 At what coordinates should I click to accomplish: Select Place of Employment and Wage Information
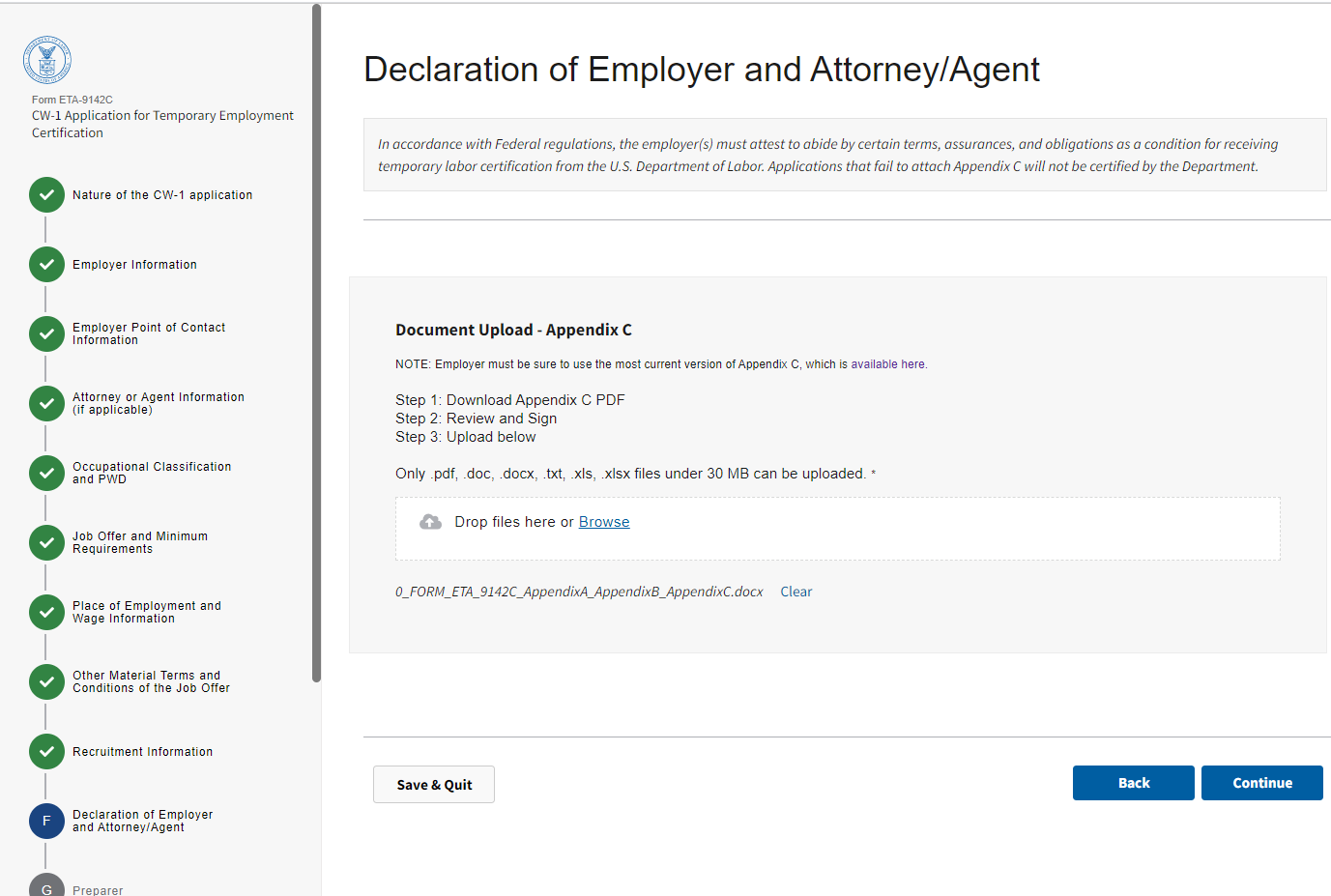(x=147, y=612)
